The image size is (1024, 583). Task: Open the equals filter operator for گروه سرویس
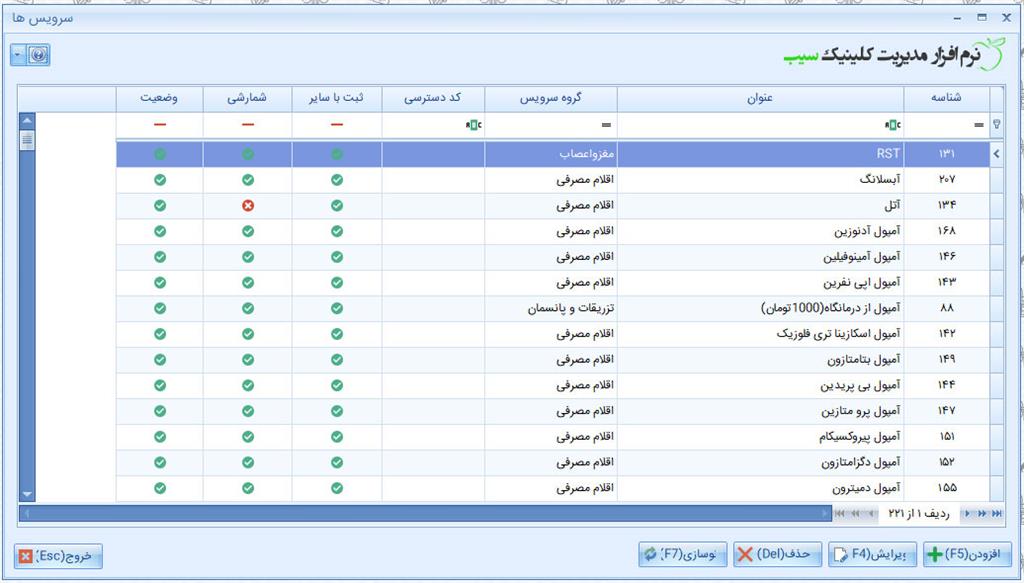pos(606,125)
